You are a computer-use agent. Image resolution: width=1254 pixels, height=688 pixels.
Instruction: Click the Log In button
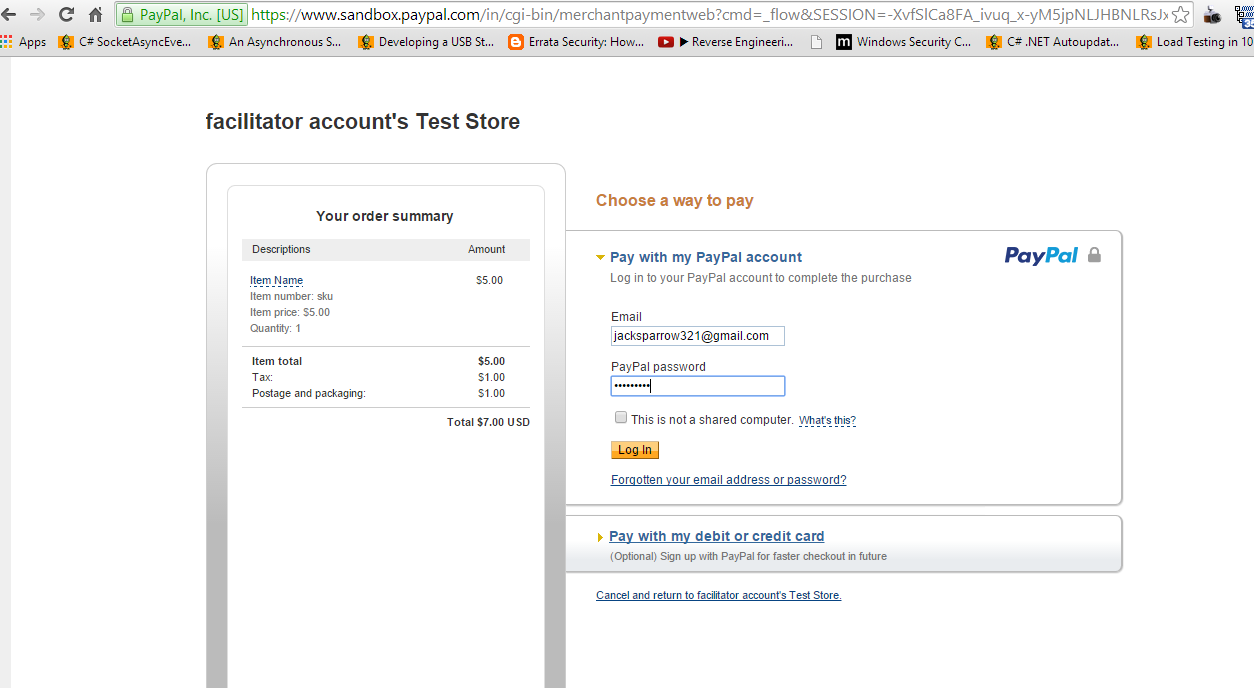pos(635,450)
